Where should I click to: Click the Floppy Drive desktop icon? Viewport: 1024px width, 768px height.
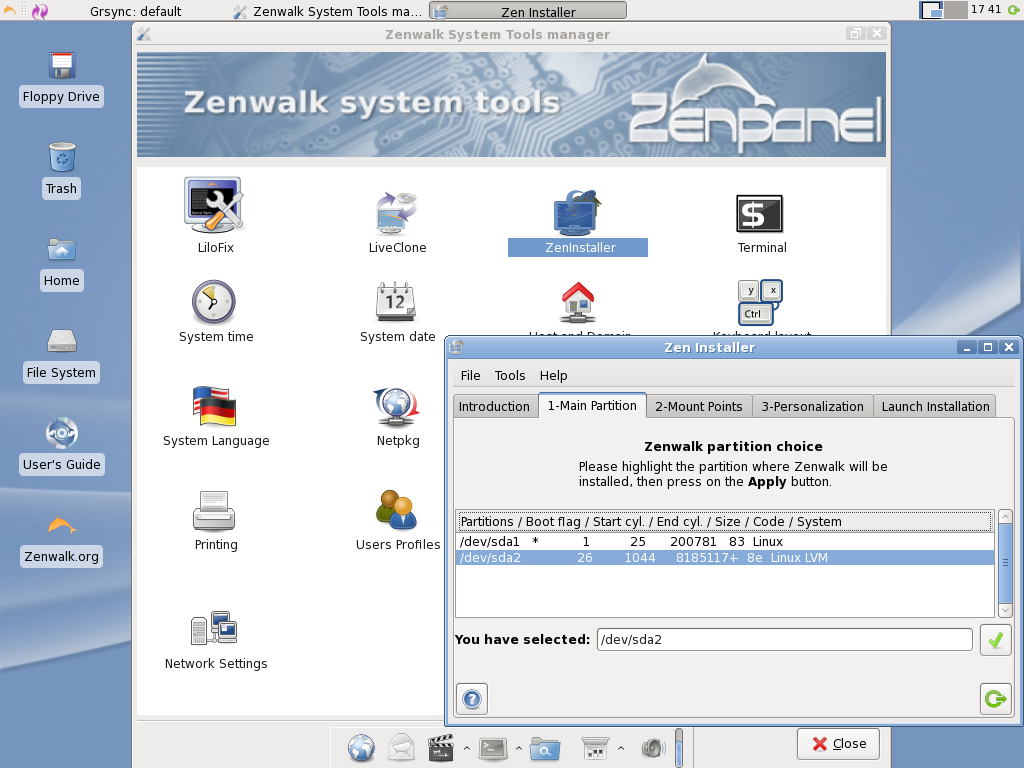tap(61, 65)
